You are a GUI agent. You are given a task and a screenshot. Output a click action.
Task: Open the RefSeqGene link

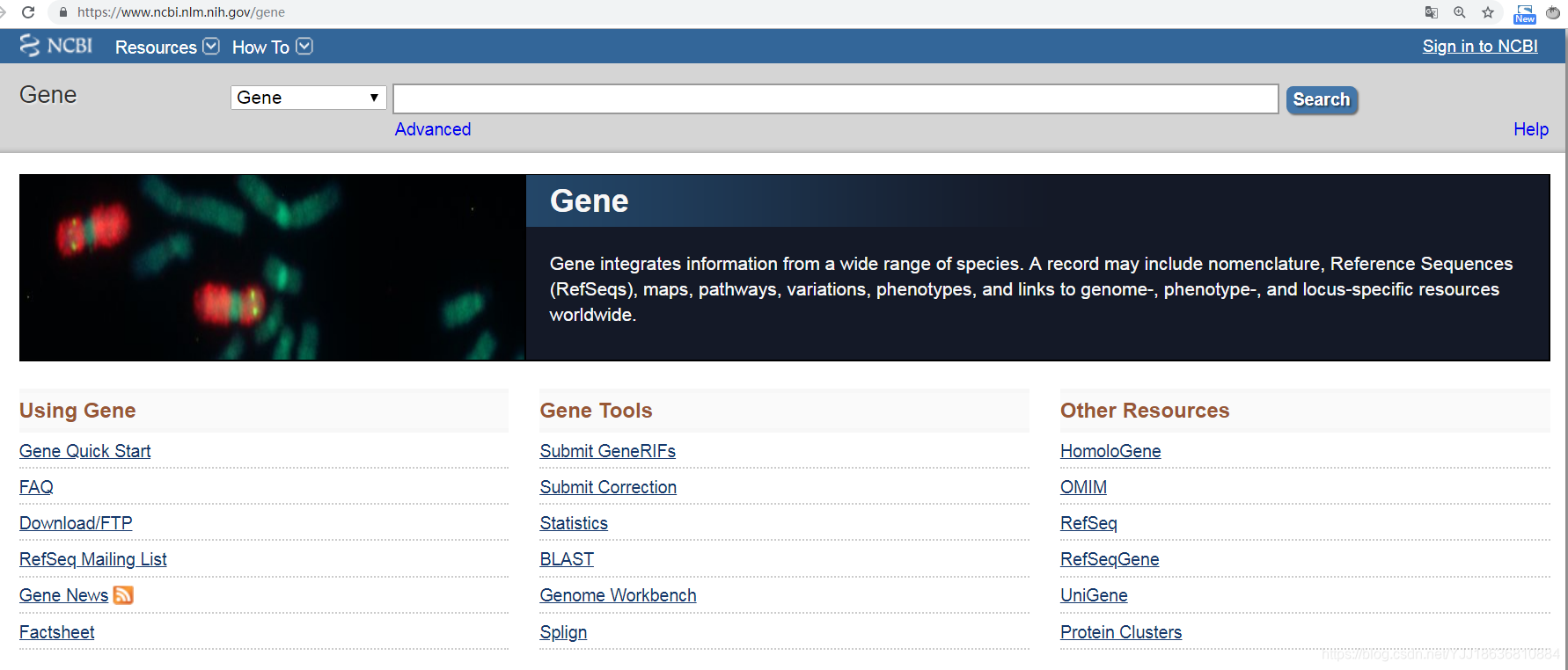click(x=1110, y=559)
